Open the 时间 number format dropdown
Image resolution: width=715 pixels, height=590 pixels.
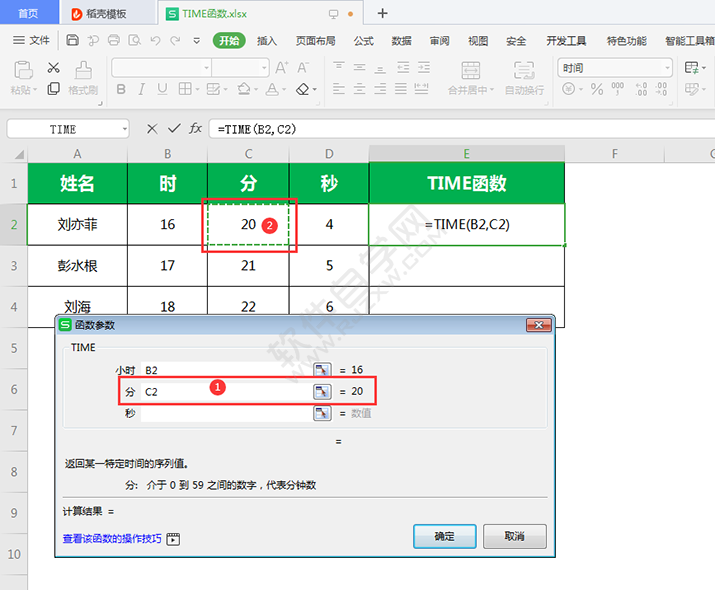click(x=667, y=68)
